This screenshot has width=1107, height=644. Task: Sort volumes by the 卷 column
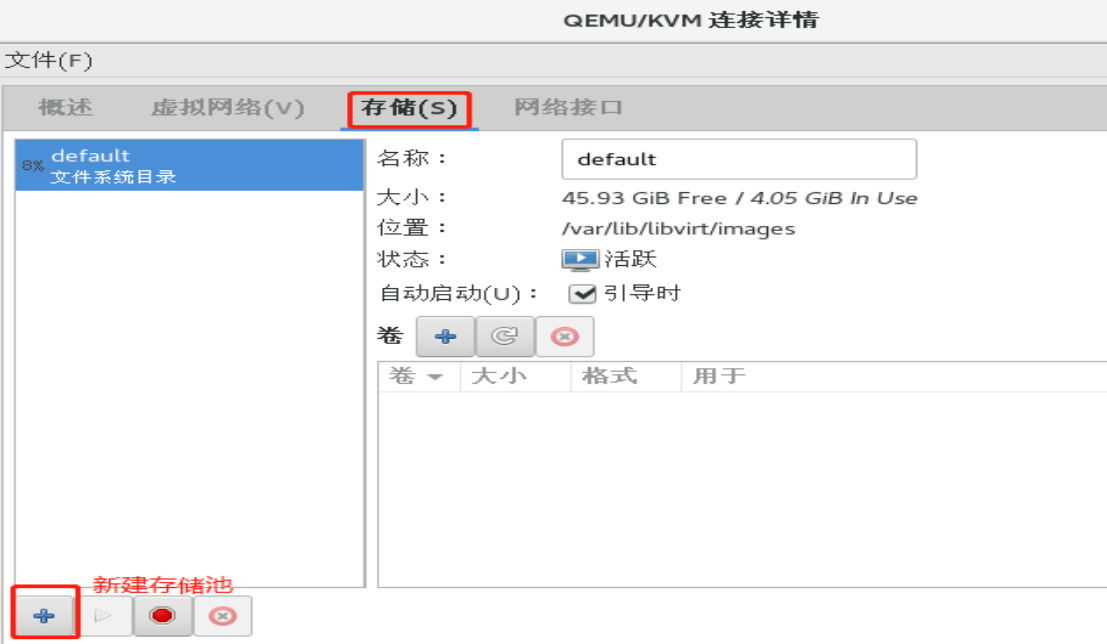419,376
